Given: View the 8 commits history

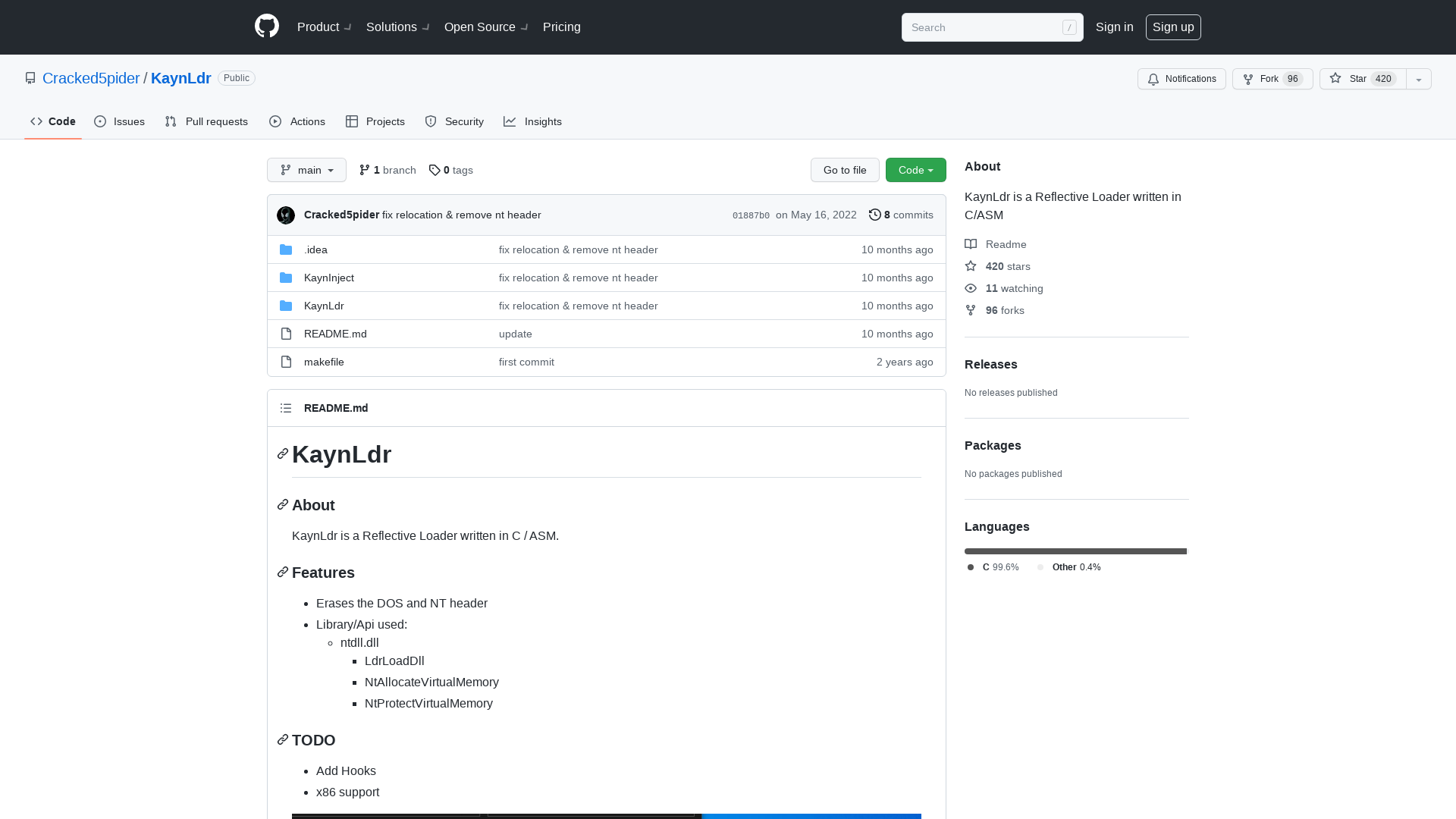Looking at the screenshot, I should coord(901,215).
